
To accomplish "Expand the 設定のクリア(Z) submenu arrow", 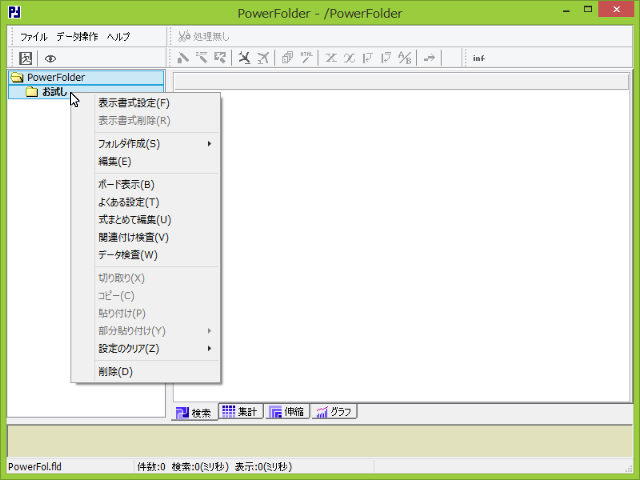I will click(209, 348).
